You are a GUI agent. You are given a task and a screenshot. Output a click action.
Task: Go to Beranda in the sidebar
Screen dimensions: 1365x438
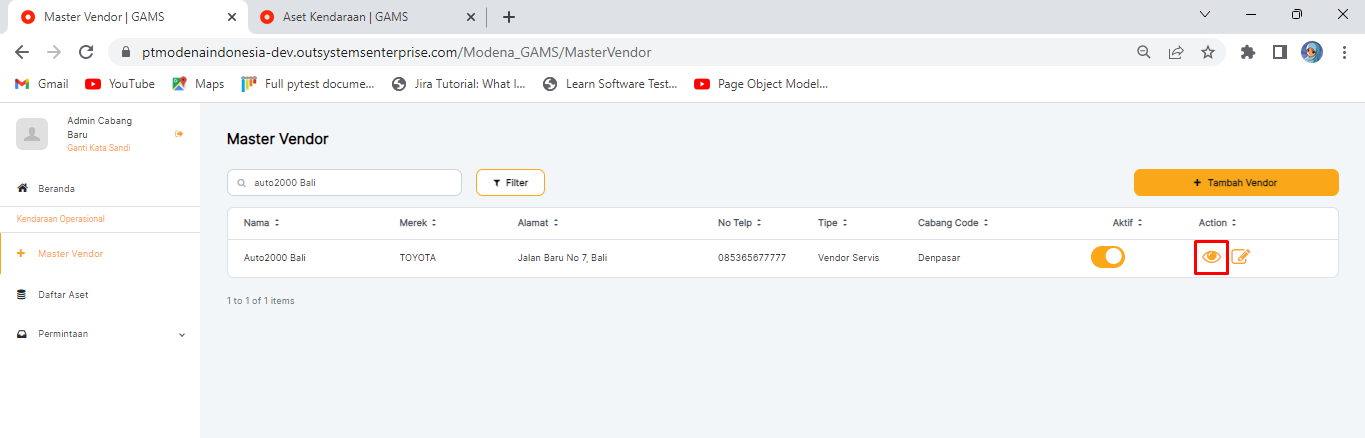56,188
